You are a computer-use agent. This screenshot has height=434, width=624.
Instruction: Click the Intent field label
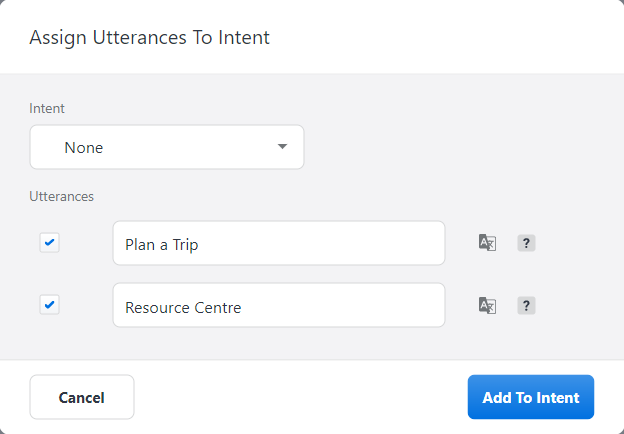[47, 107]
